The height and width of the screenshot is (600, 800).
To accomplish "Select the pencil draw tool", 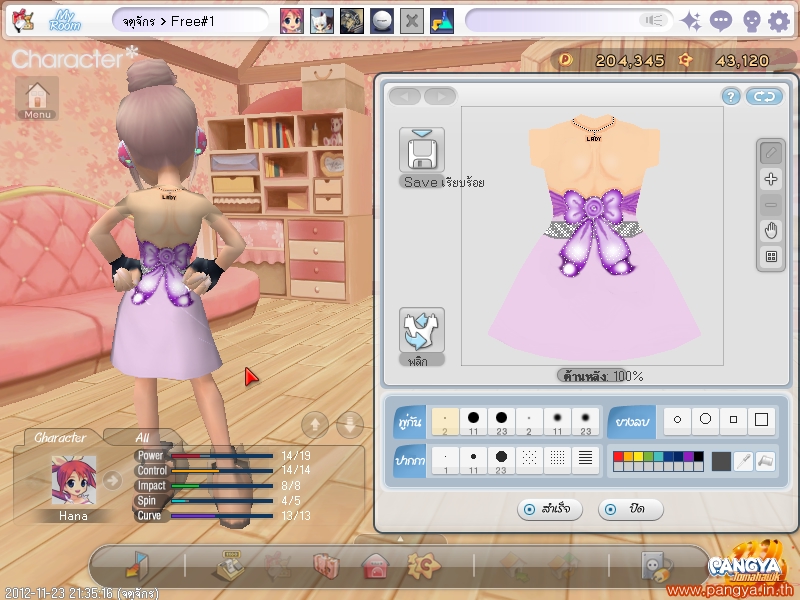I will click(770, 153).
